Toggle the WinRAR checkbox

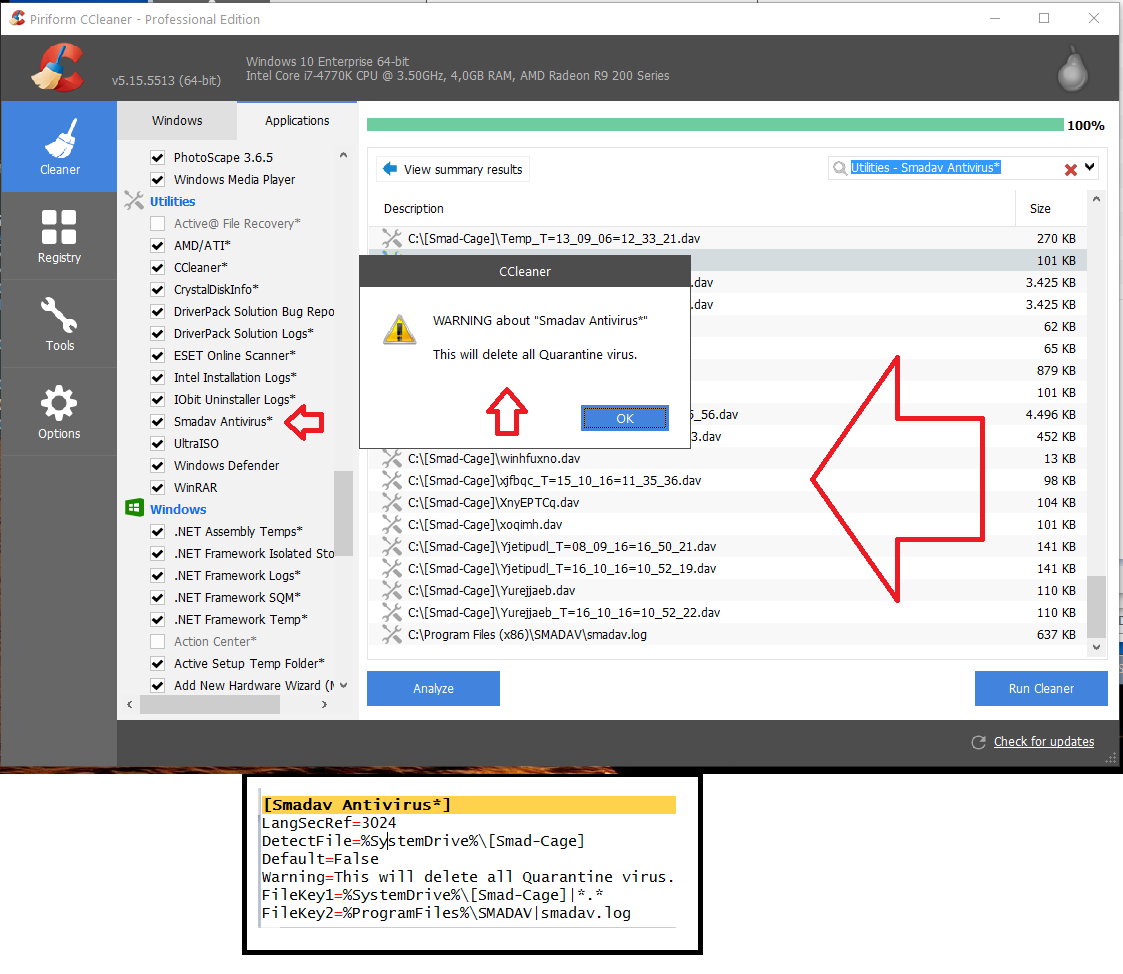pos(158,487)
